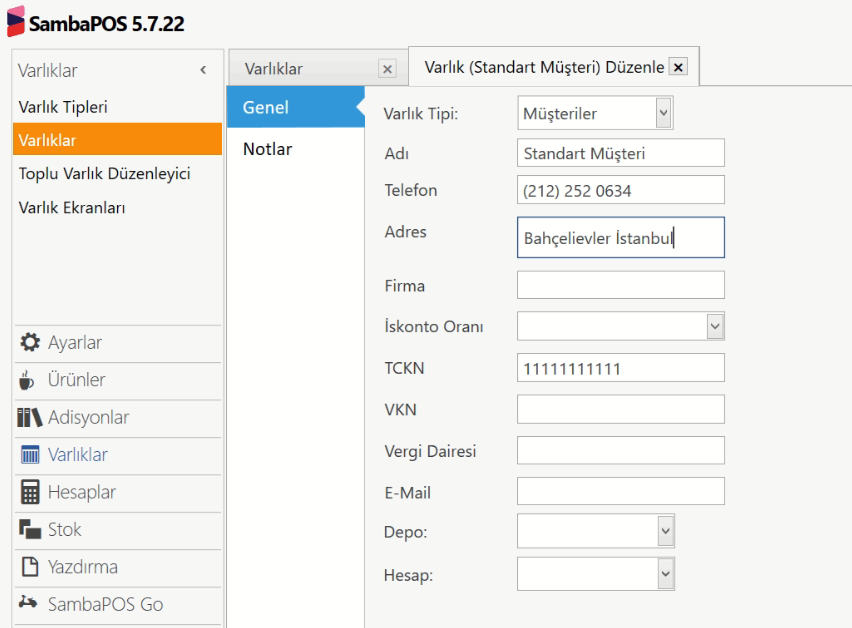Switch to the Varlıklar tab at top

tap(274, 69)
